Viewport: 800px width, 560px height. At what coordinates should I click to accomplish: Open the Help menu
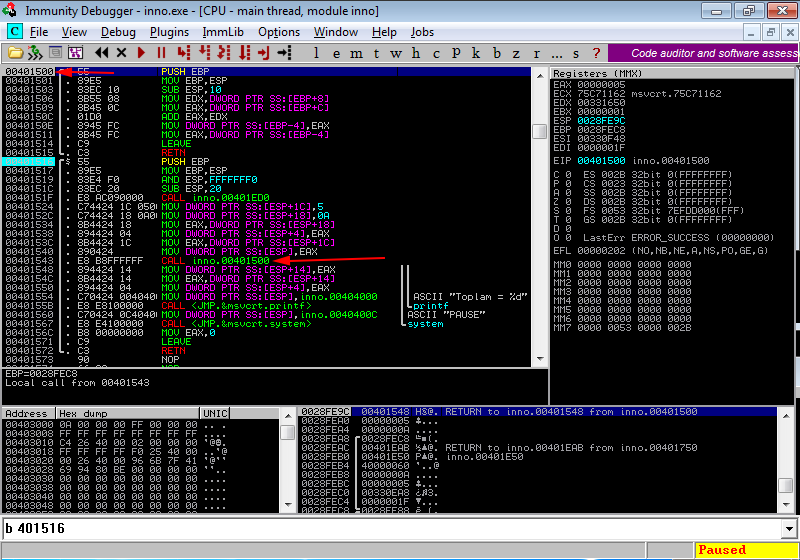(384, 32)
